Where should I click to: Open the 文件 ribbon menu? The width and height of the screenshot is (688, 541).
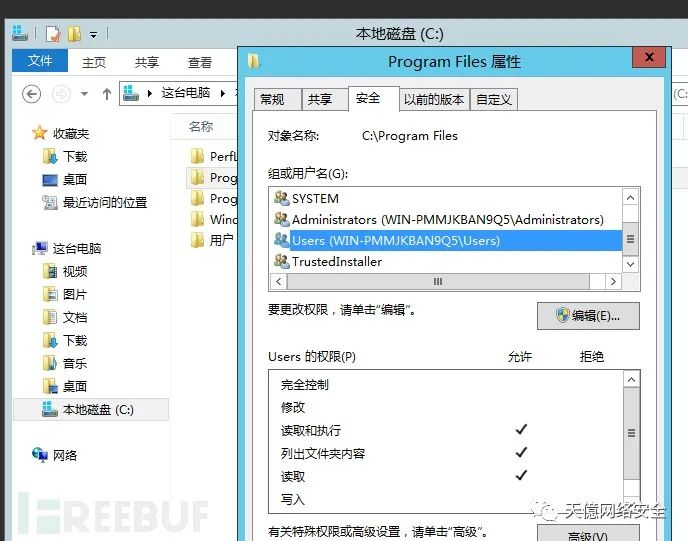(x=39, y=61)
